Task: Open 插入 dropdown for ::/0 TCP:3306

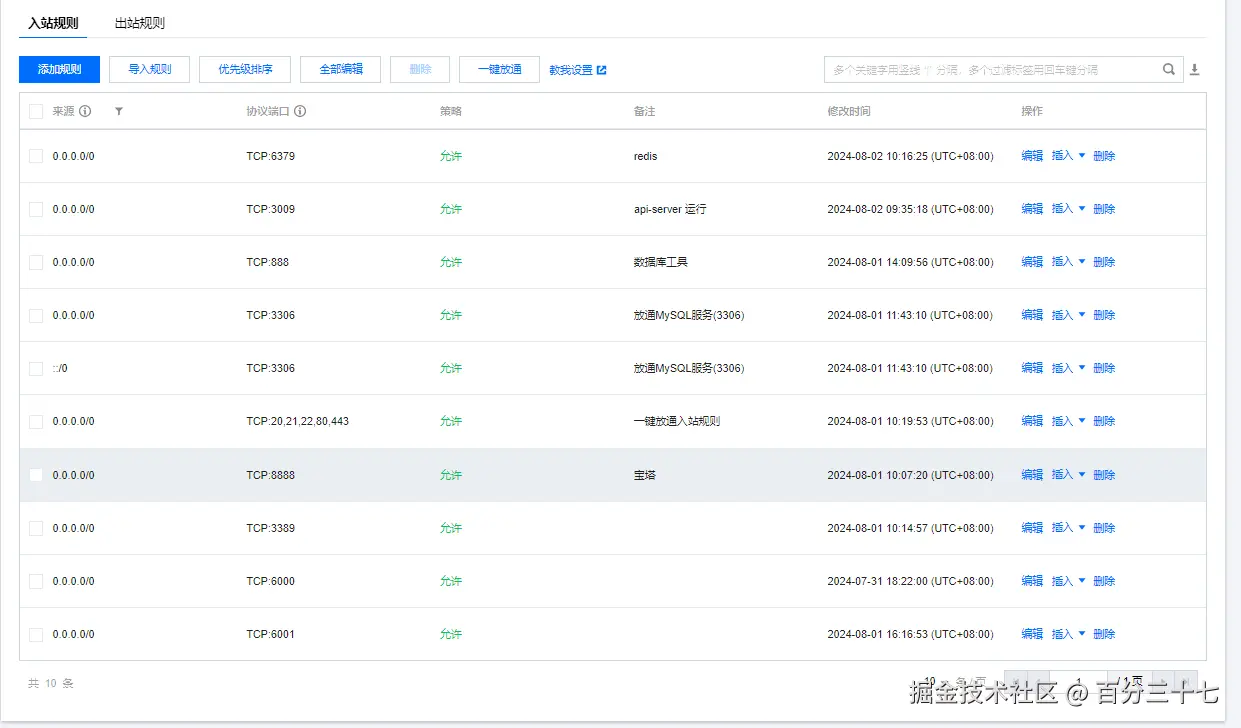Action: [1068, 368]
